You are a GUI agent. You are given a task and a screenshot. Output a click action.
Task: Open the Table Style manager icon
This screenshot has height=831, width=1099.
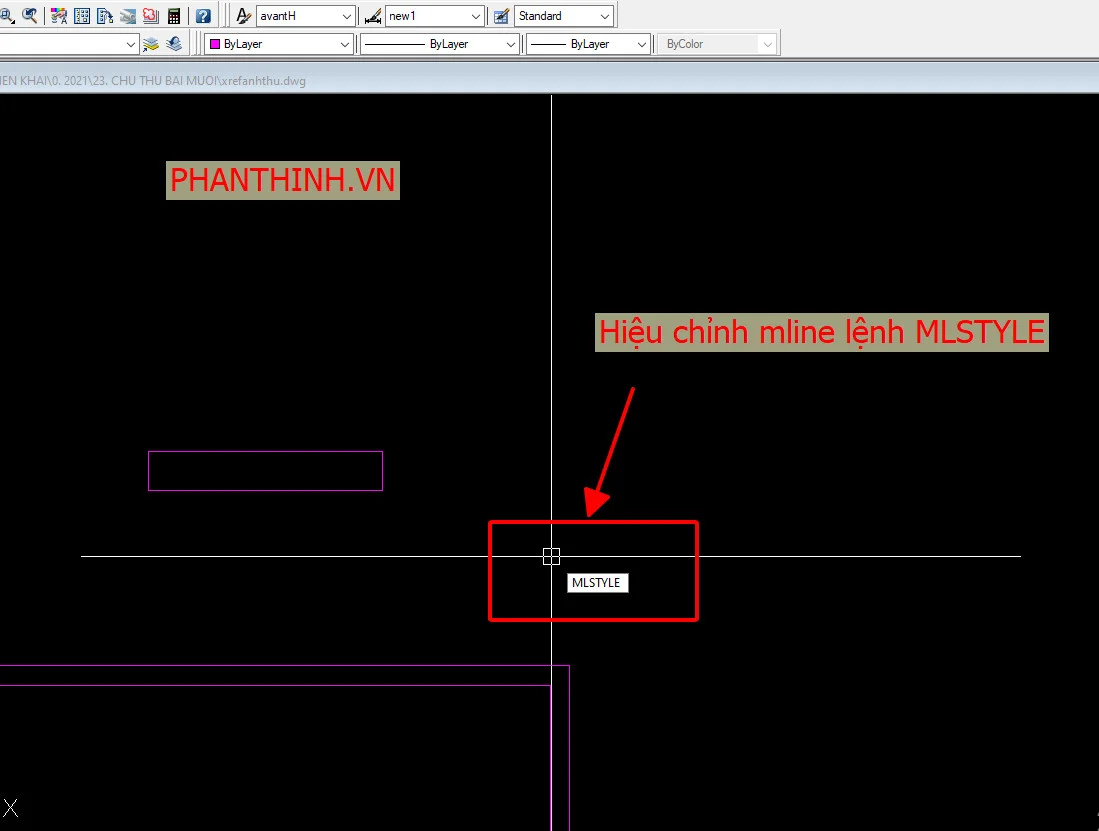[x=501, y=15]
